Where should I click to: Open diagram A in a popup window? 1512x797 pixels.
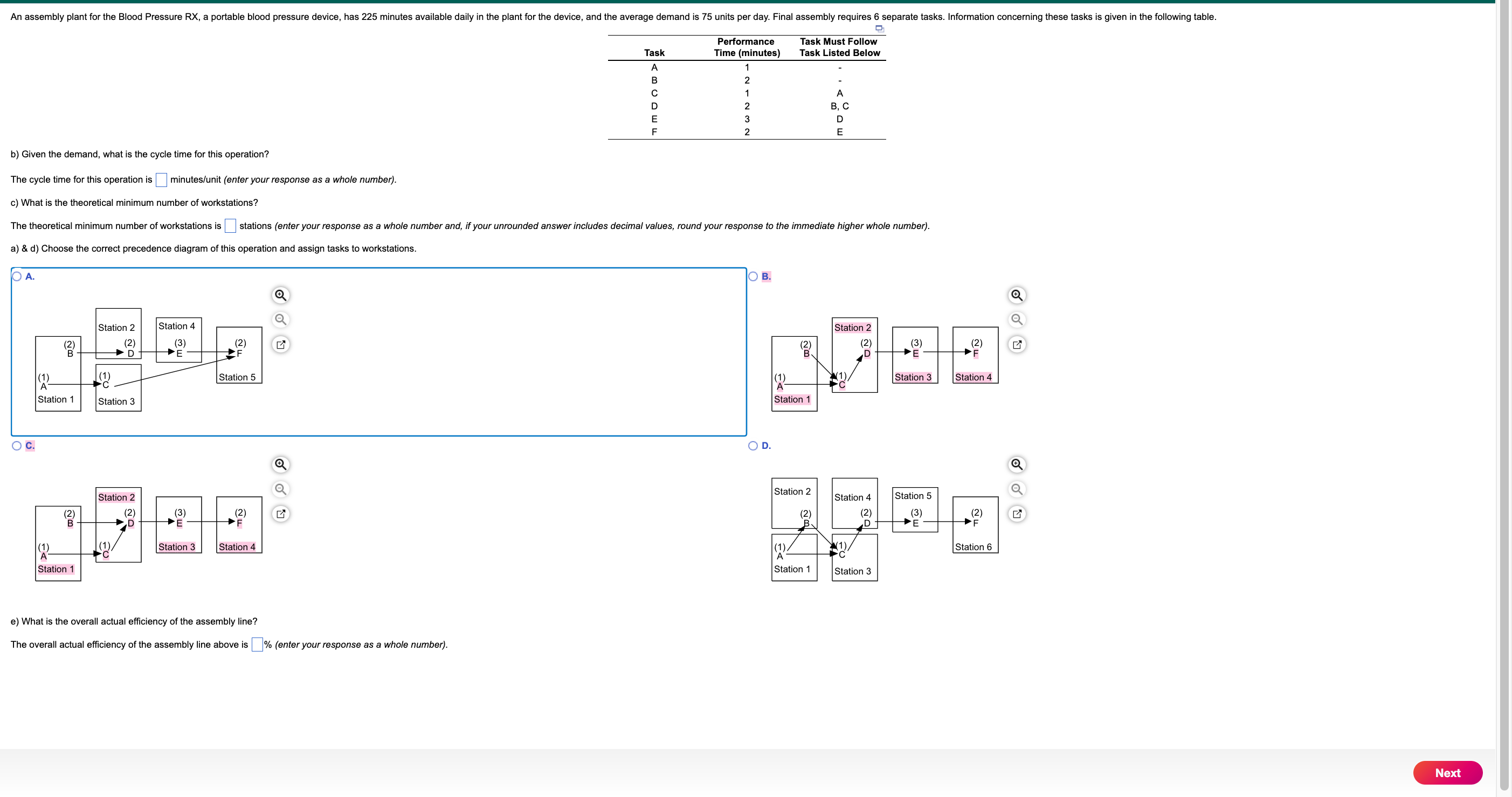[x=280, y=344]
